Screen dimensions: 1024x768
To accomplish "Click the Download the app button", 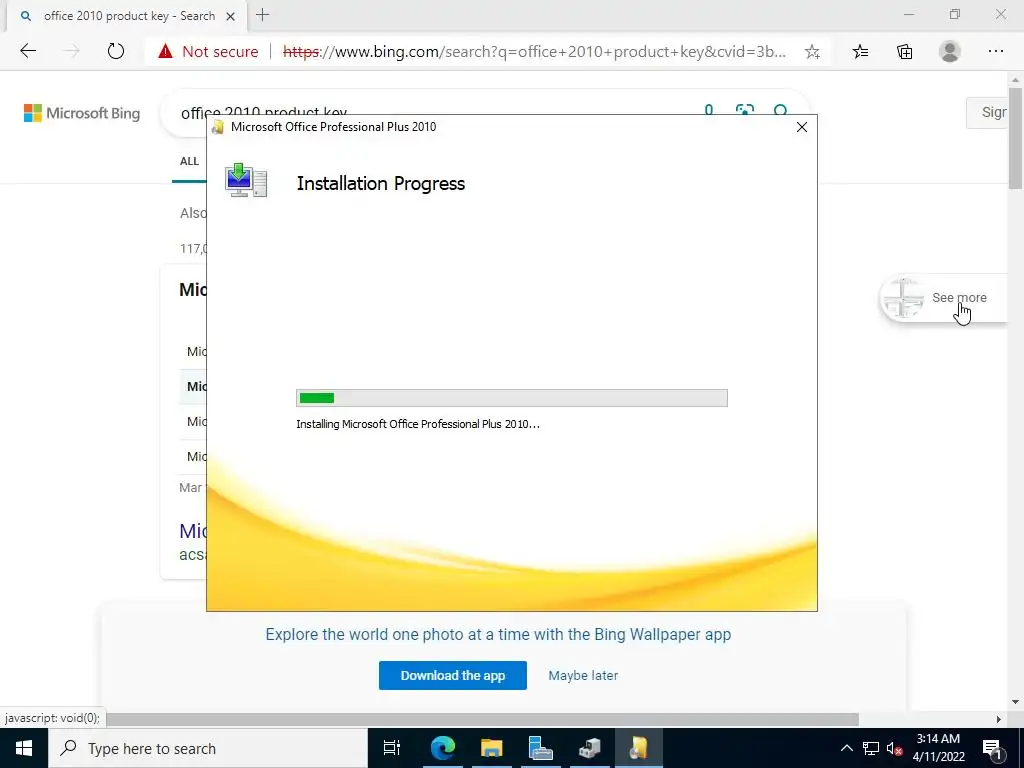I will tap(453, 675).
